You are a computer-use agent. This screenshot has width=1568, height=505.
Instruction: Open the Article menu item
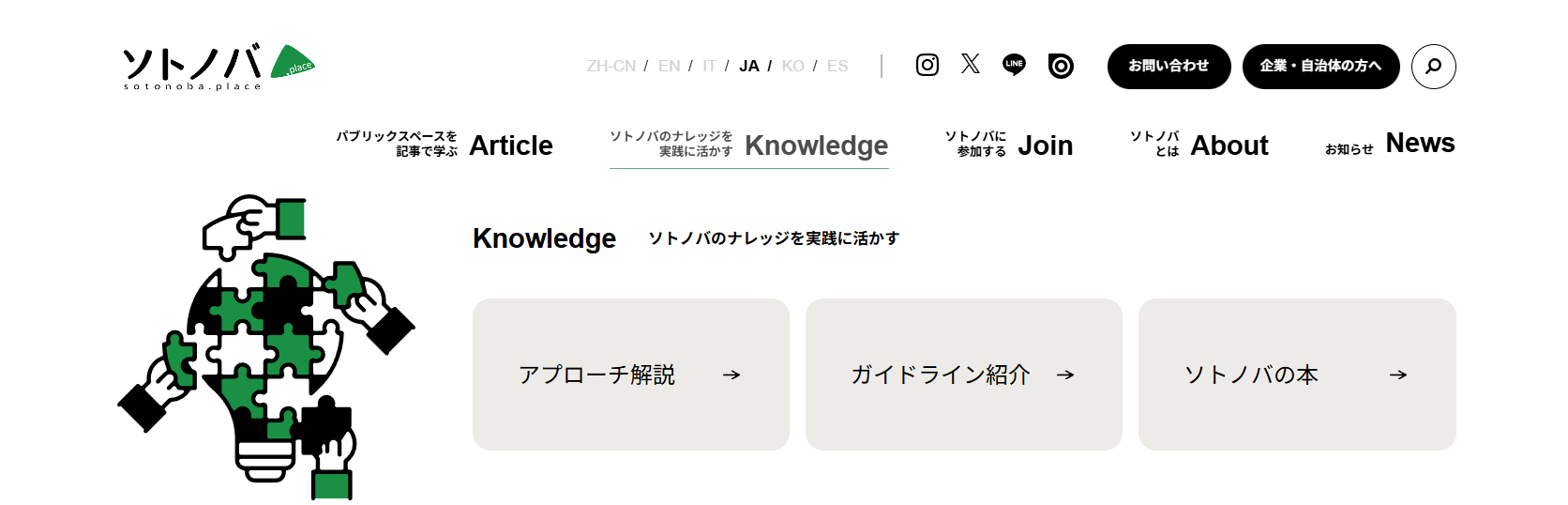[510, 145]
